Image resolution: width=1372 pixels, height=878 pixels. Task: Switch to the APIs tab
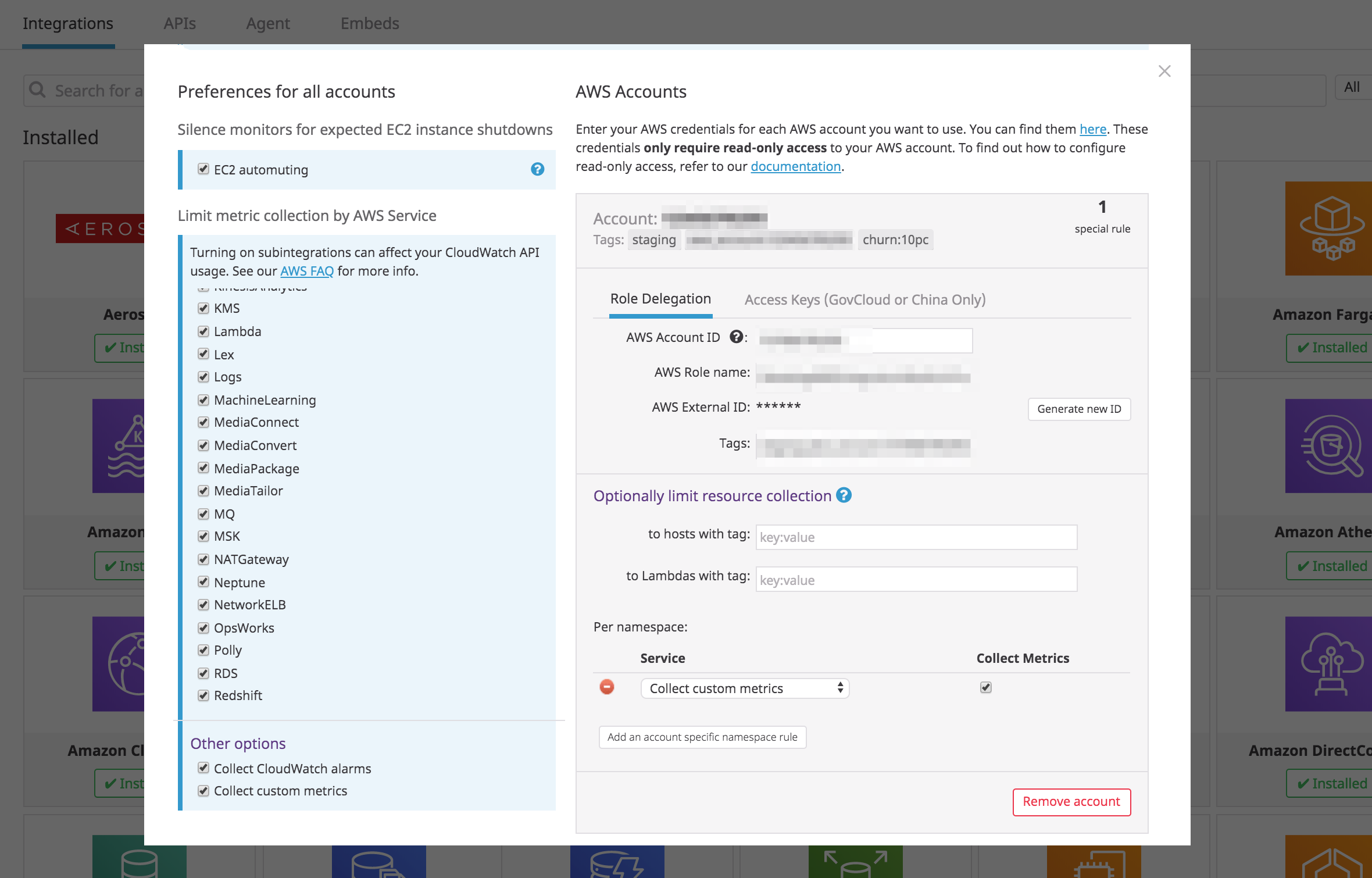pyautogui.click(x=180, y=23)
